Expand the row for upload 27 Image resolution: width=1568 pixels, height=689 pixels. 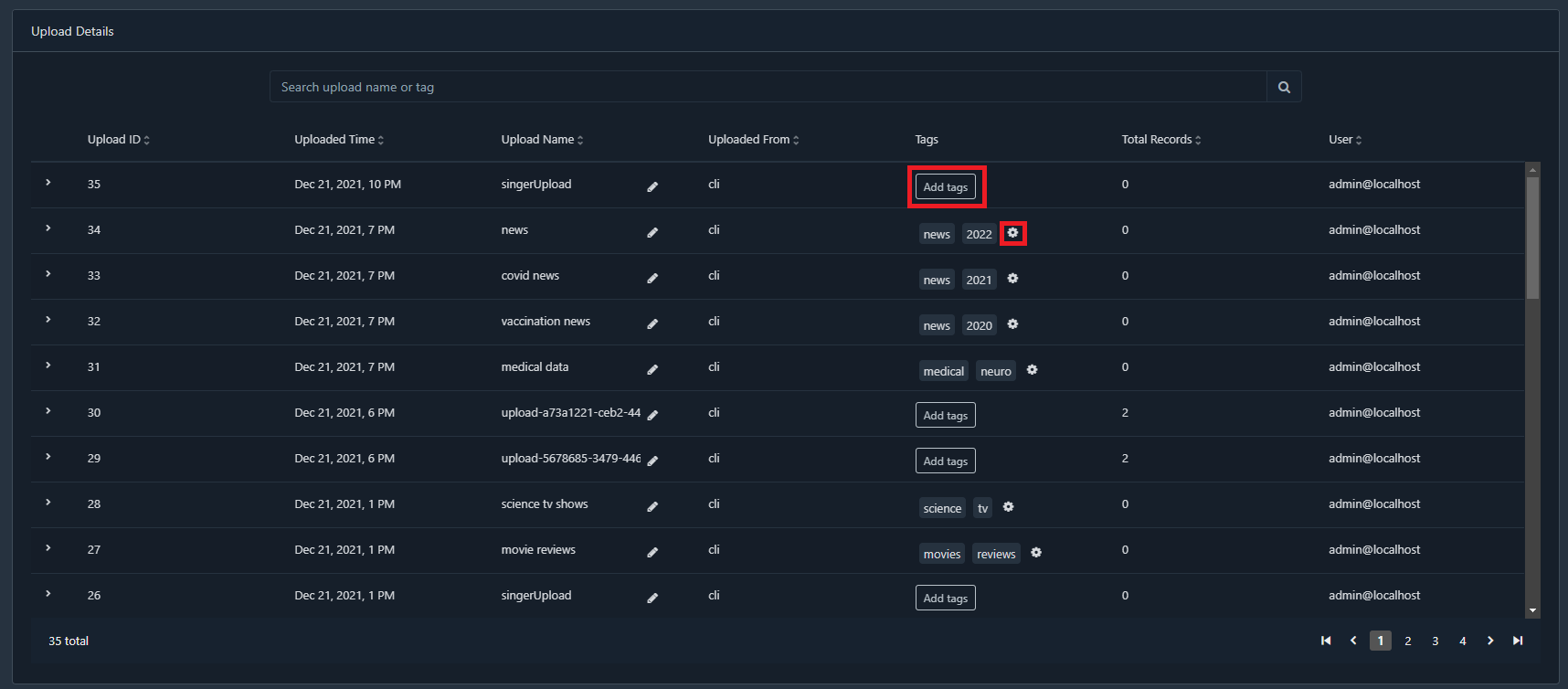(48, 548)
